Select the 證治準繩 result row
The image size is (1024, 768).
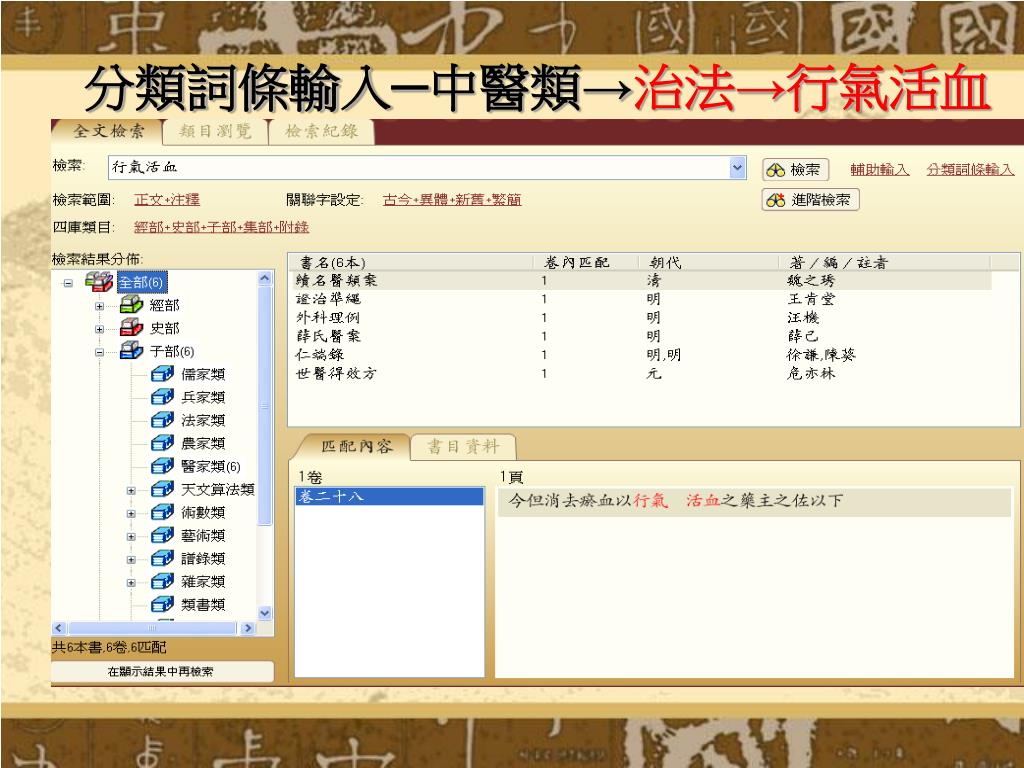pos(641,299)
